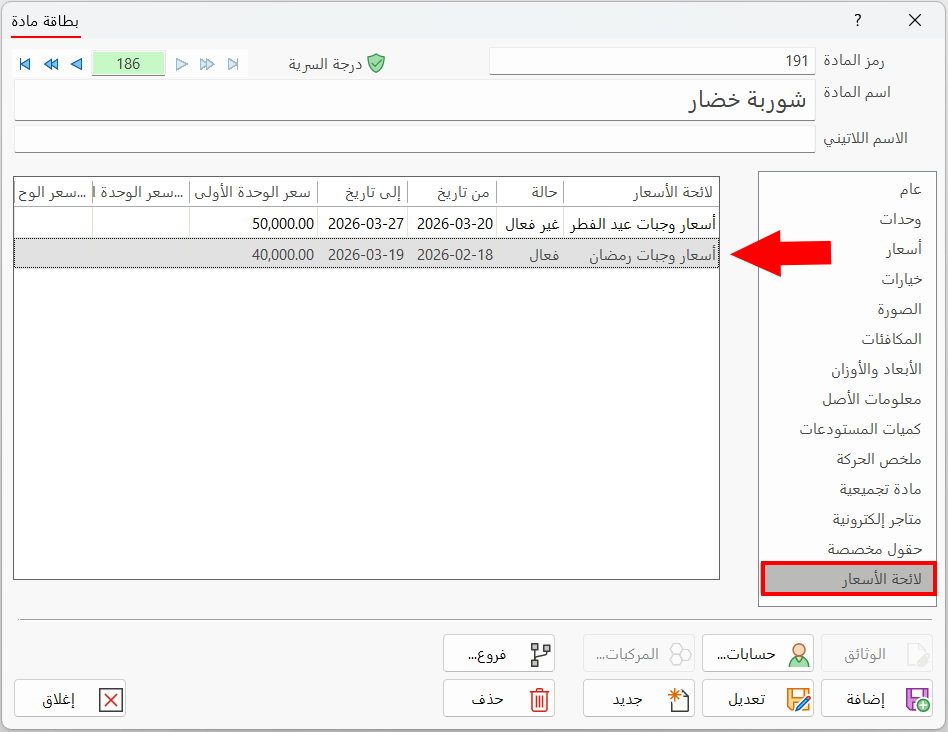Click the 2026-03-19 to-date cell
The width and height of the screenshot is (948, 732).
pyautogui.click(x=365, y=255)
